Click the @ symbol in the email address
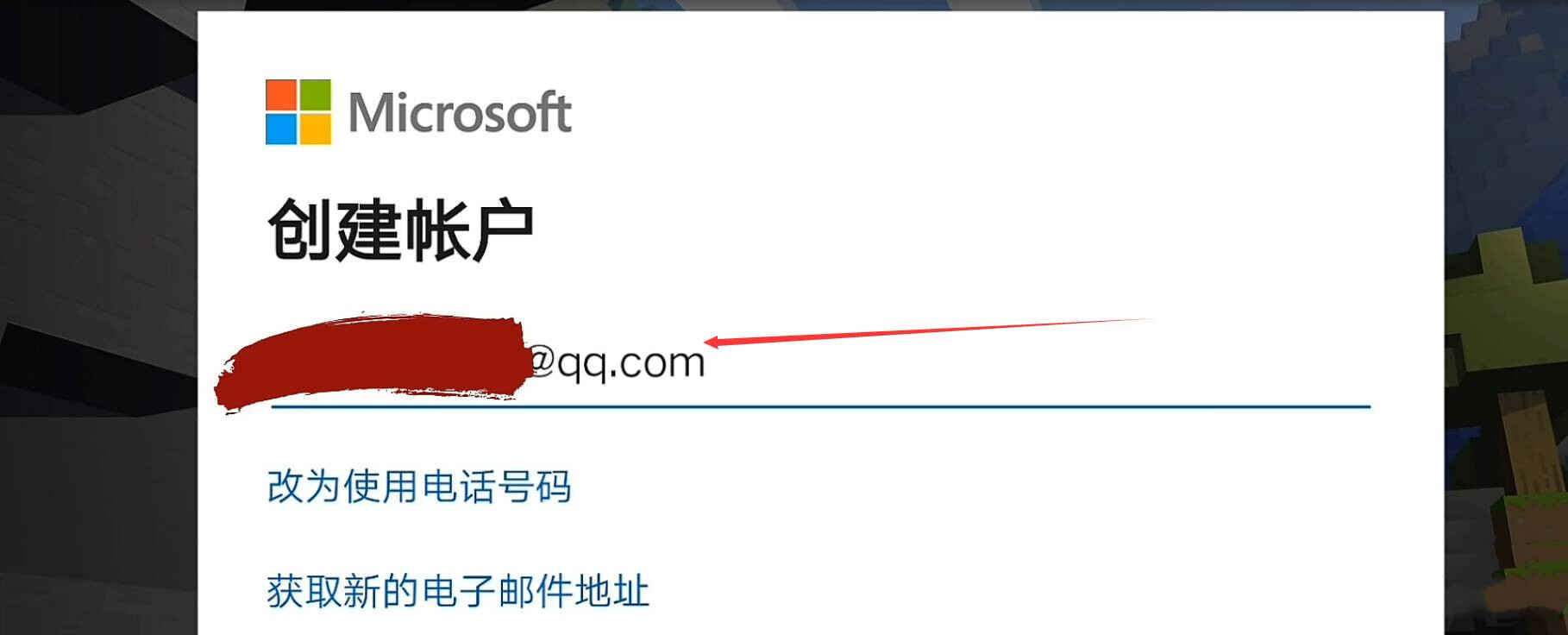The width and height of the screenshot is (1568, 635). point(540,362)
